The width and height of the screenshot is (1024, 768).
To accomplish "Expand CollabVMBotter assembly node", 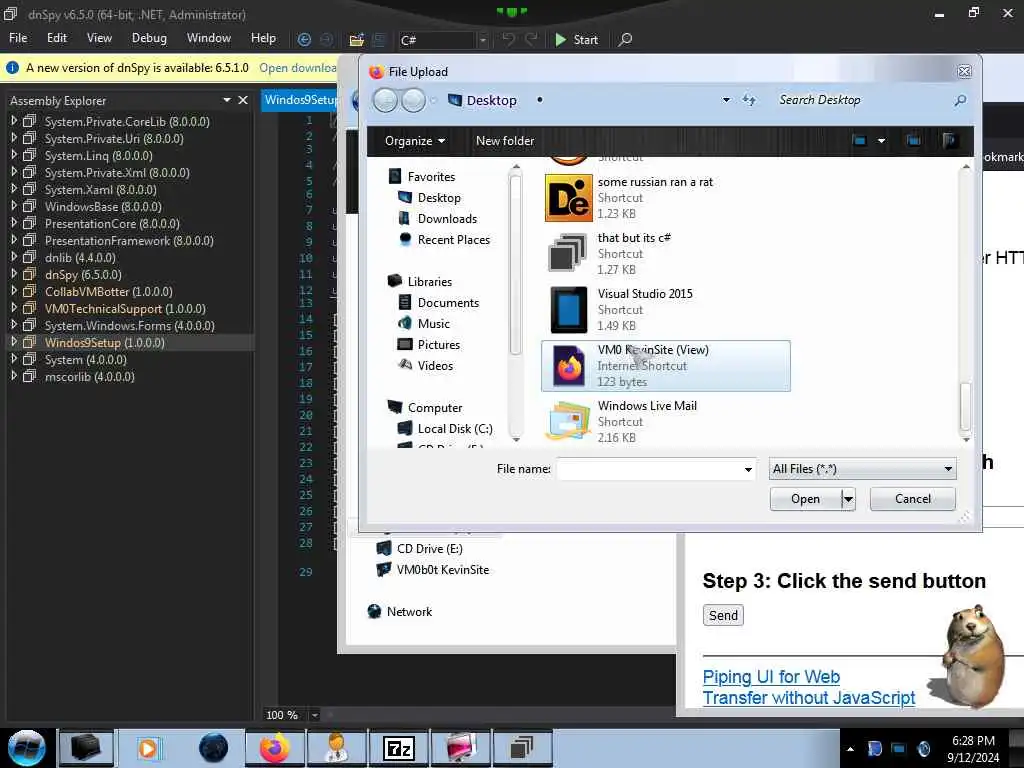I will click(x=14, y=291).
